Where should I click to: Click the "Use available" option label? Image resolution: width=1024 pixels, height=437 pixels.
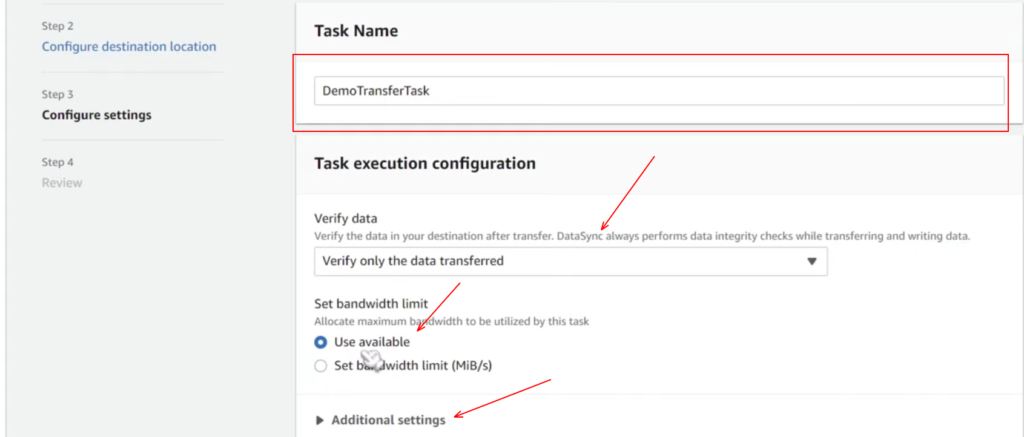371,342
